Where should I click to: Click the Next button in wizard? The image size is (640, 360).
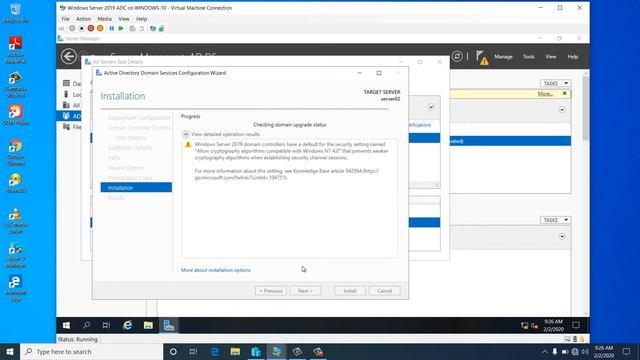[305, 291]
